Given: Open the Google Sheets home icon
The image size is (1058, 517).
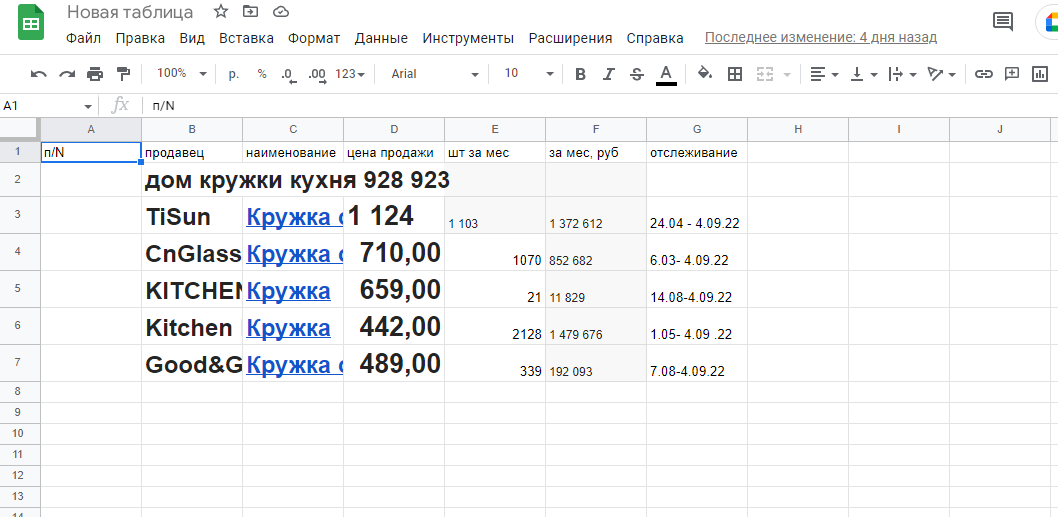Looking at the screenshot, I should point(31,22).
